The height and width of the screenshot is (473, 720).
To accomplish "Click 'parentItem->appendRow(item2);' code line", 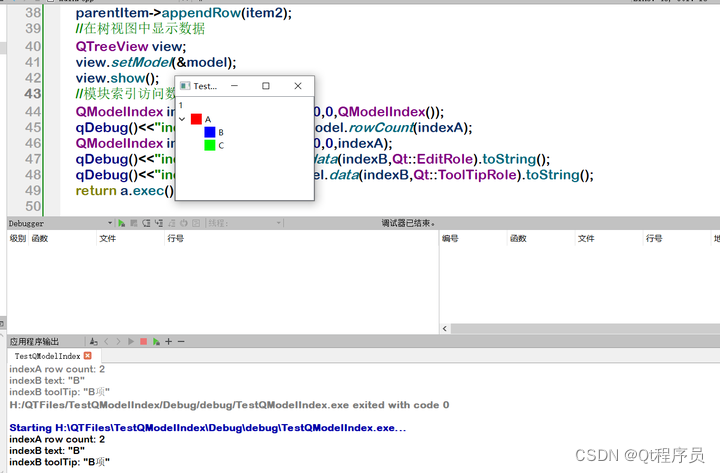I will pos(184,13).
